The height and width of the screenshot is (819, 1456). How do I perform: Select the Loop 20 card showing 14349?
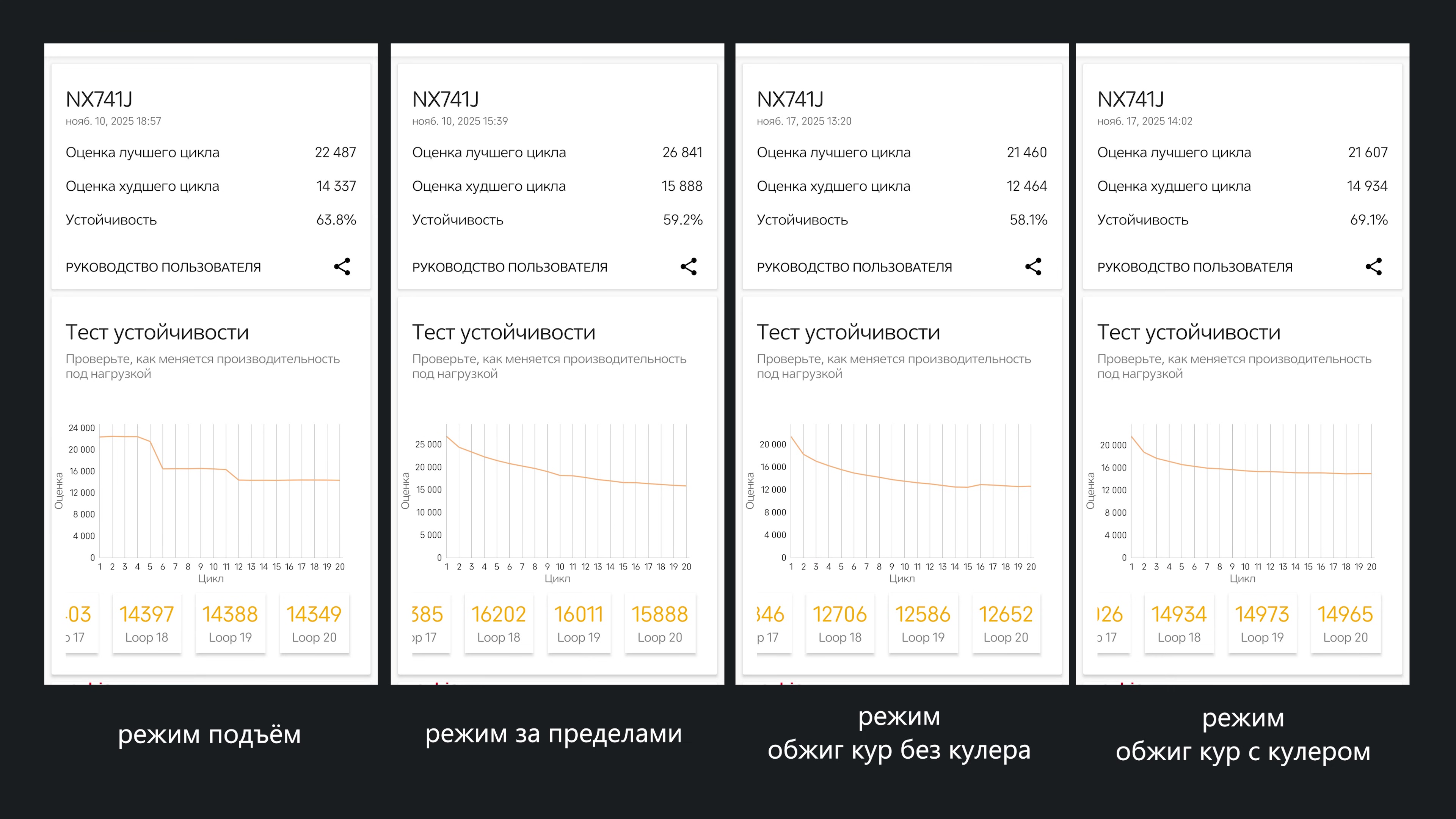coord(314,623)
